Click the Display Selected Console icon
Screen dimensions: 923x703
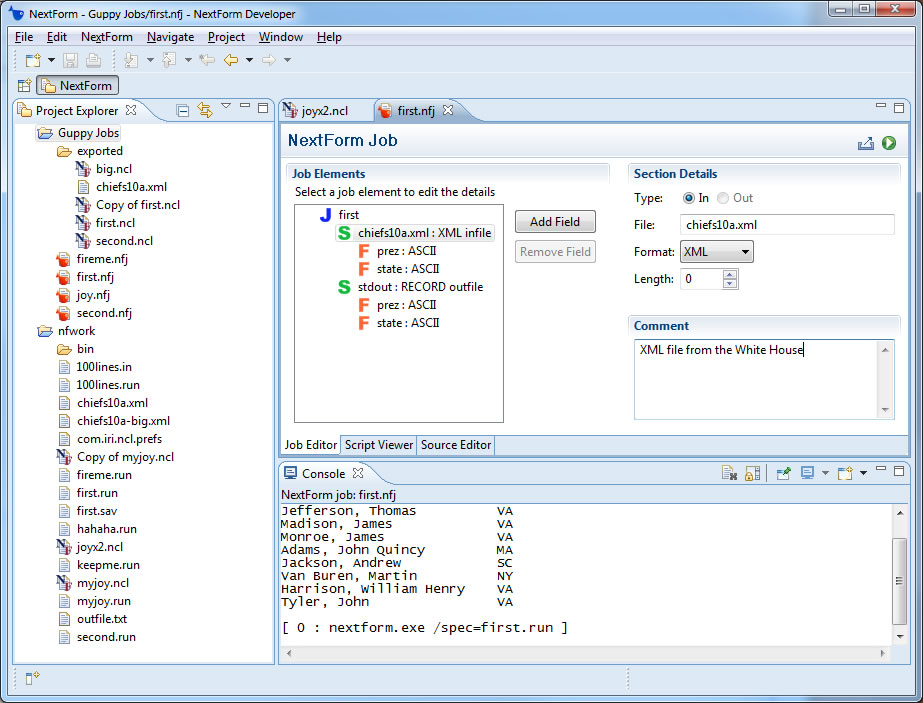(807, 473)
